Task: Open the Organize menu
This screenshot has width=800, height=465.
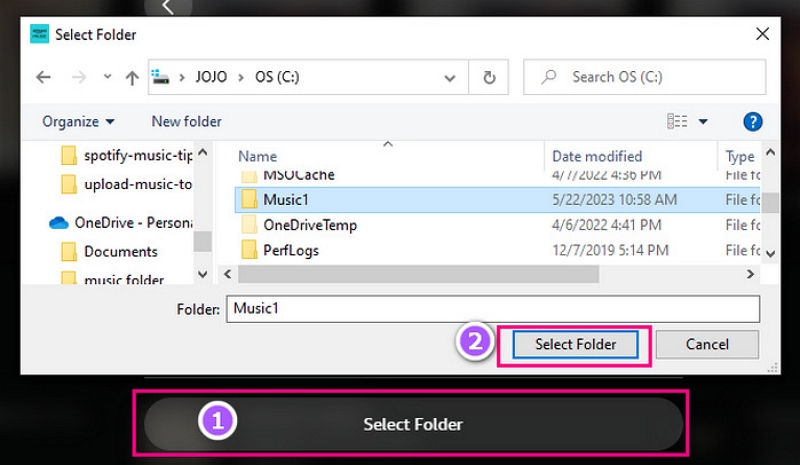Action: (x=78, y=121)
